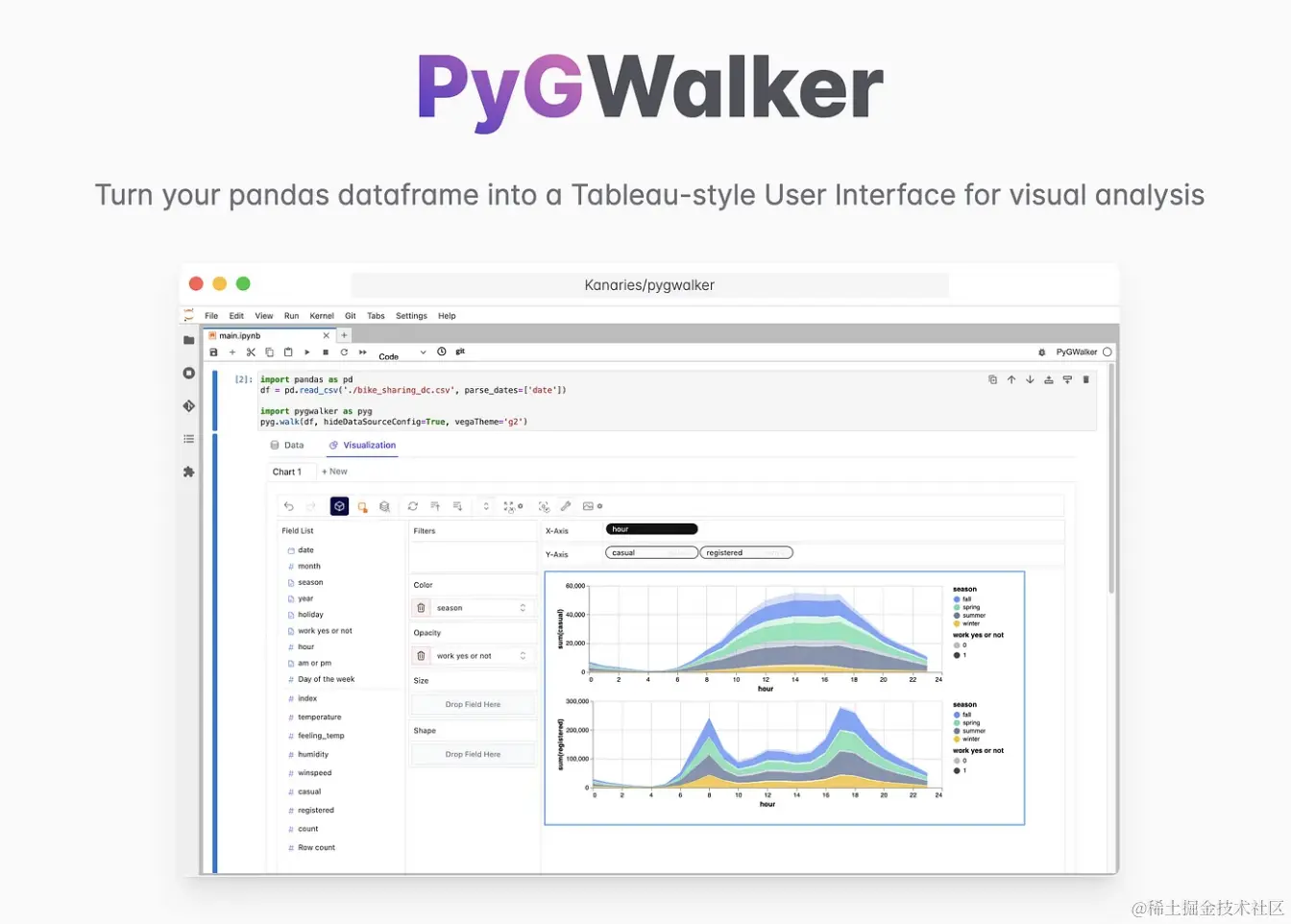Image resolution: width=1291 pixels, height=924 pixels.
Task: Open the season color field dropdown
Action: (483, 608)
